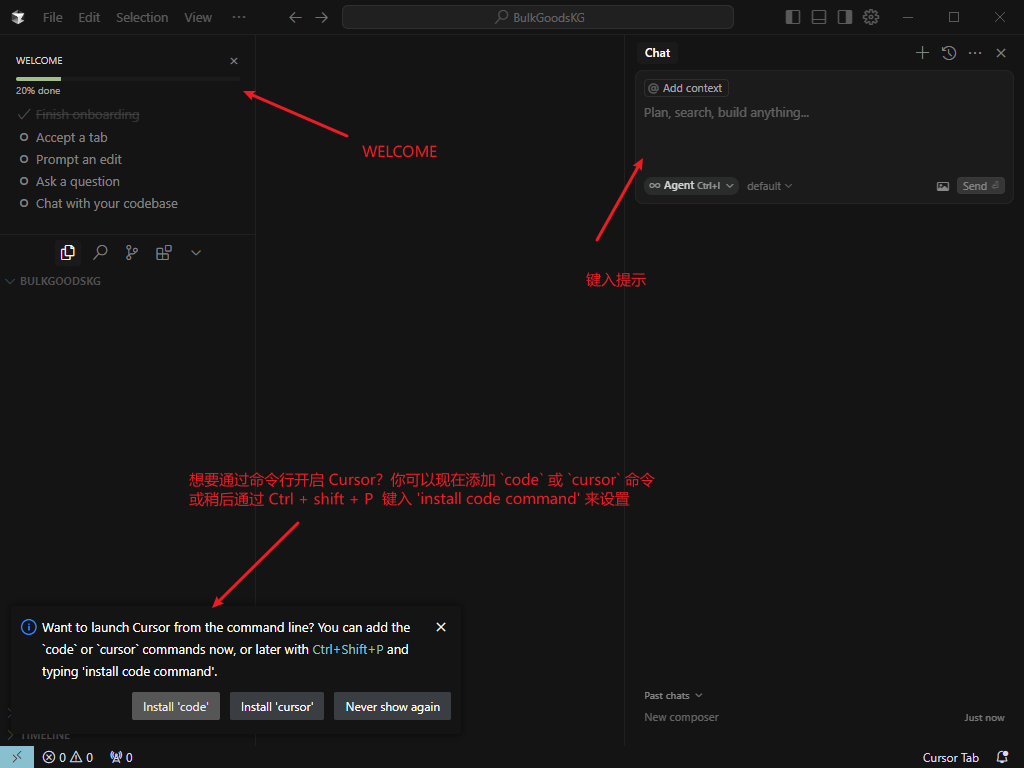Open the Explorer files icon
The height and width of the screenshot is (768, 1024).
pyautogui.click(x=68, y=253)
